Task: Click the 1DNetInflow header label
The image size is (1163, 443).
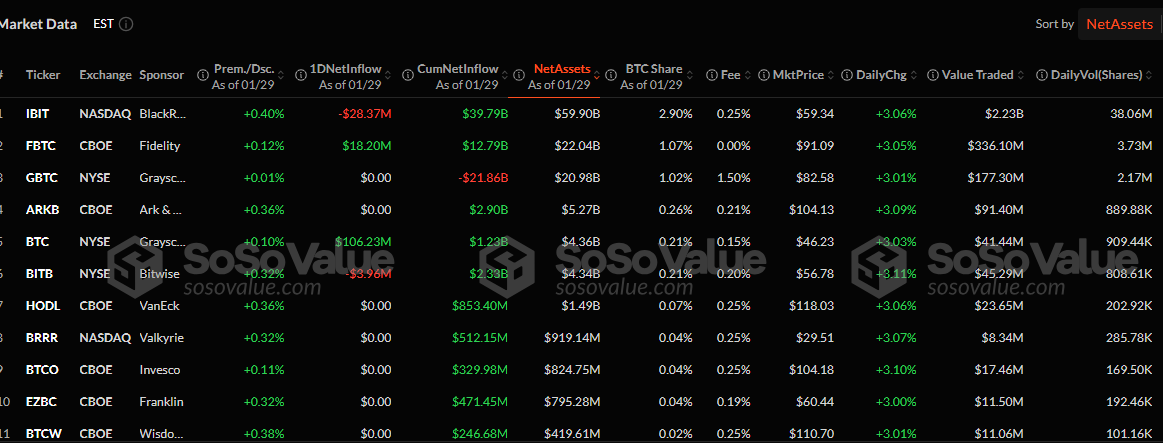Action: coord(346,68)
